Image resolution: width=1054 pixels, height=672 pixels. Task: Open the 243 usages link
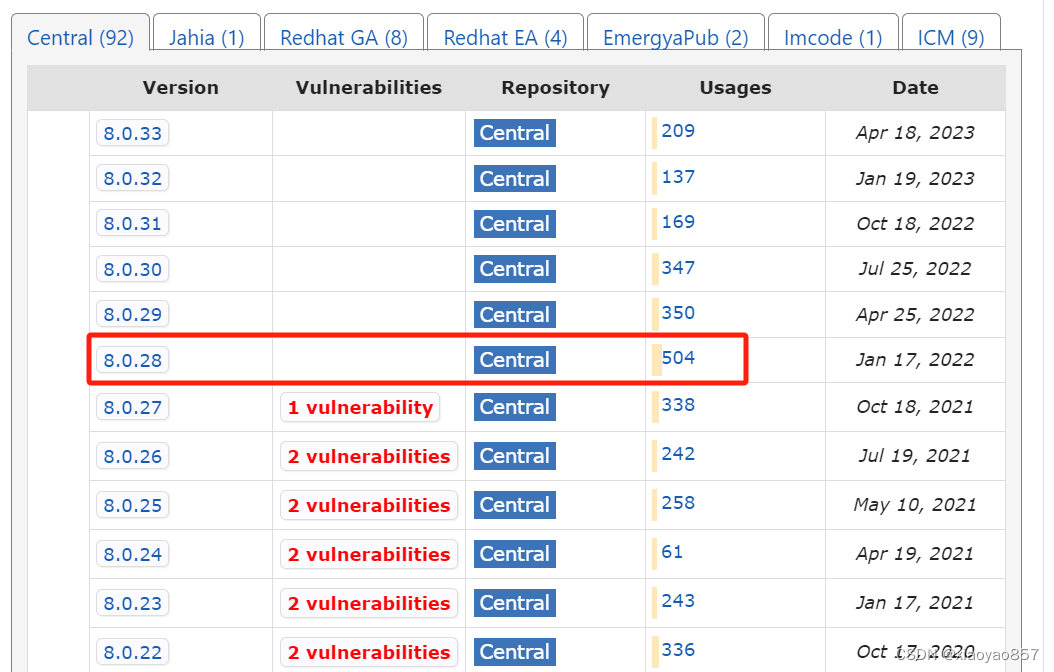[678, 601]
